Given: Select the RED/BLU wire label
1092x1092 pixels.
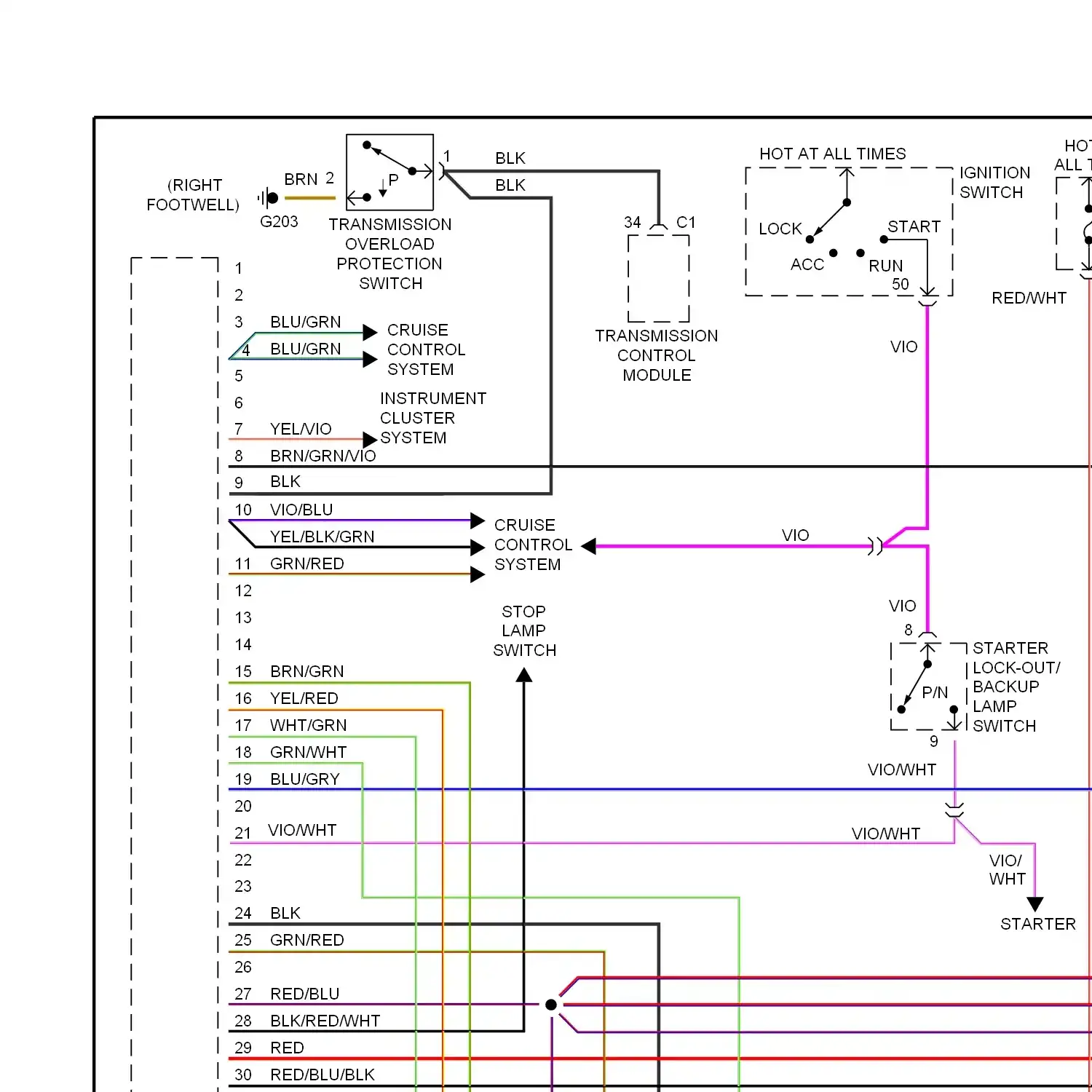Looking at the screenshot, I should coord(305,994).
